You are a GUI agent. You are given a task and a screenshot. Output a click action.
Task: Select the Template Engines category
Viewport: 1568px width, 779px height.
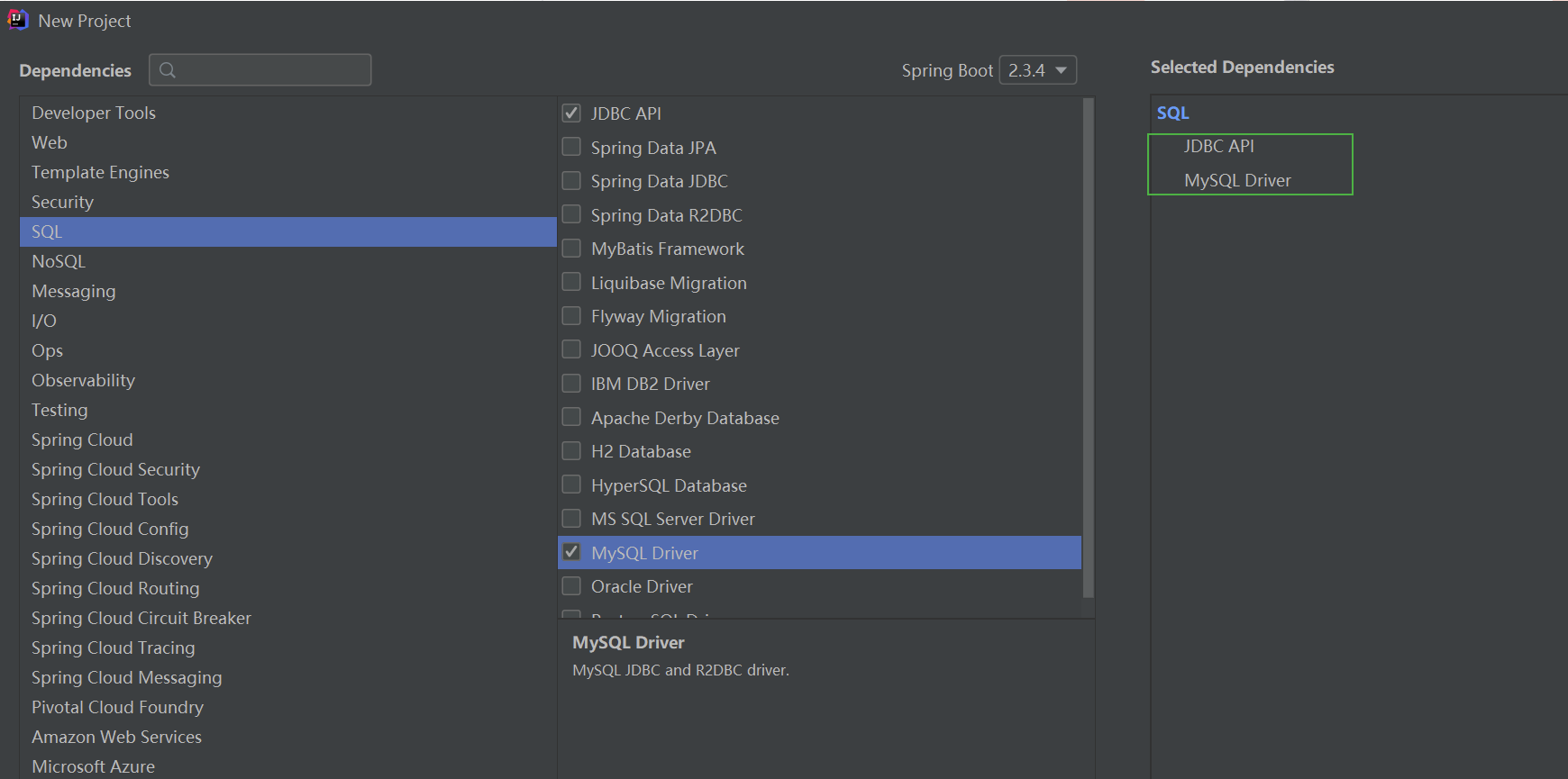point(288,172)
